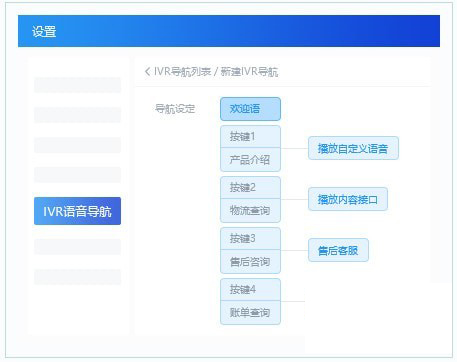Click the 播放自定义语音 action box
457x362 pixels.
[x=353, y=148]
